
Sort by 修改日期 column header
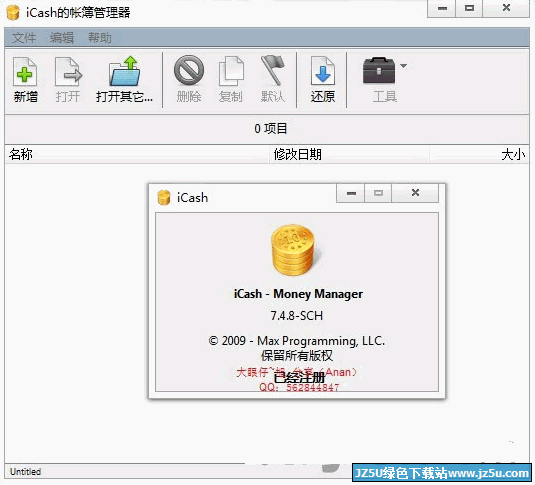[x=350, y=154]
